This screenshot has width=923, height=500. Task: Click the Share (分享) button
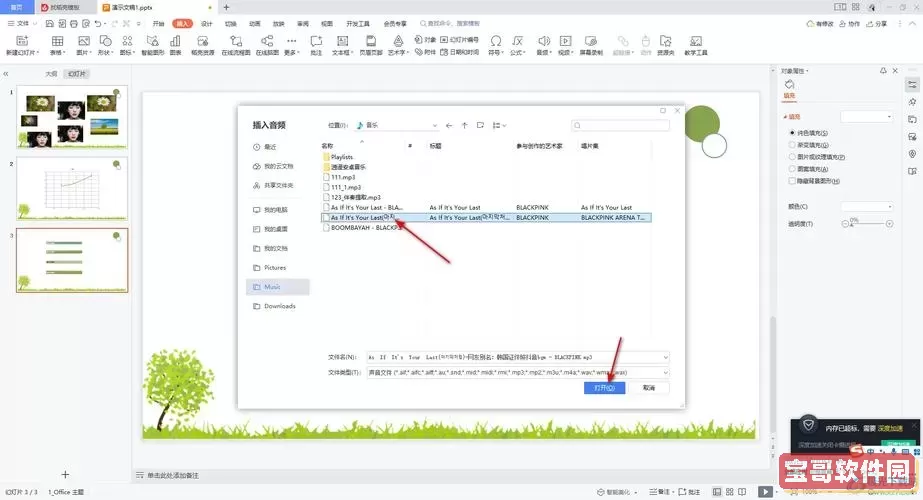coord(876,24)
